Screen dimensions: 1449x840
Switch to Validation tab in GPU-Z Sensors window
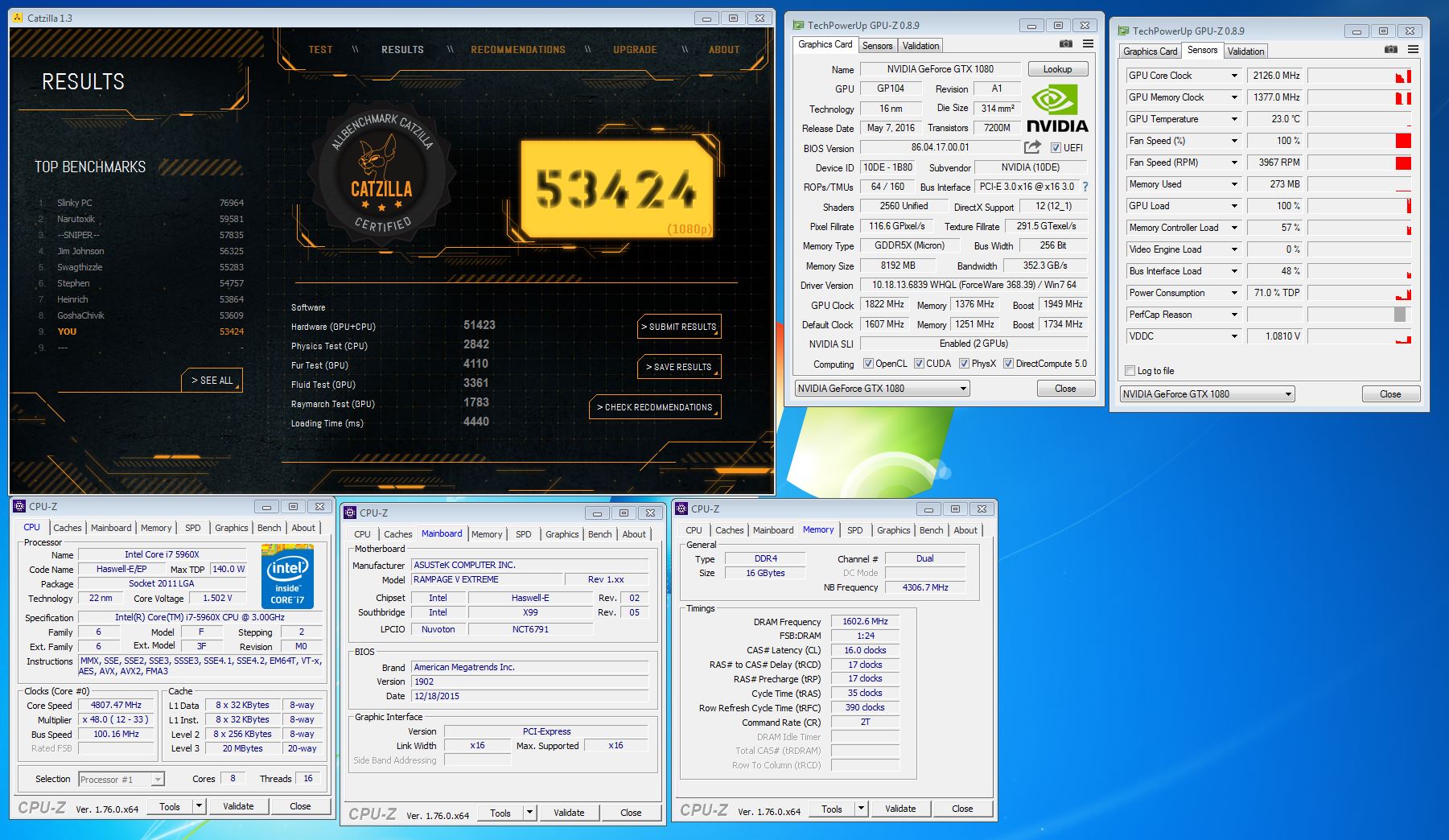pyautogui.click(x=1245, y=51)
